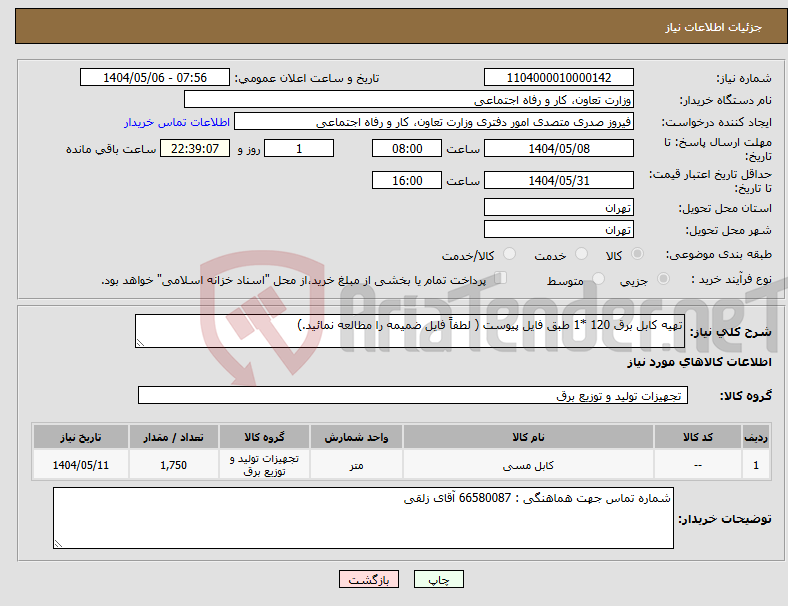Click the اطلاعات کالاهای مورد نیاز section heading
This screenshot has height=606, width=788.
tap(699, 362)
